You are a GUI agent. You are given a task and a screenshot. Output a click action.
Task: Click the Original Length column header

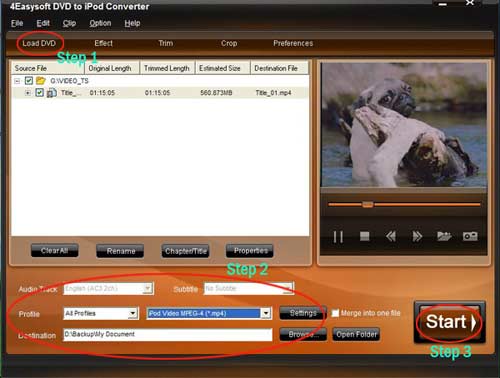(112, 68)
